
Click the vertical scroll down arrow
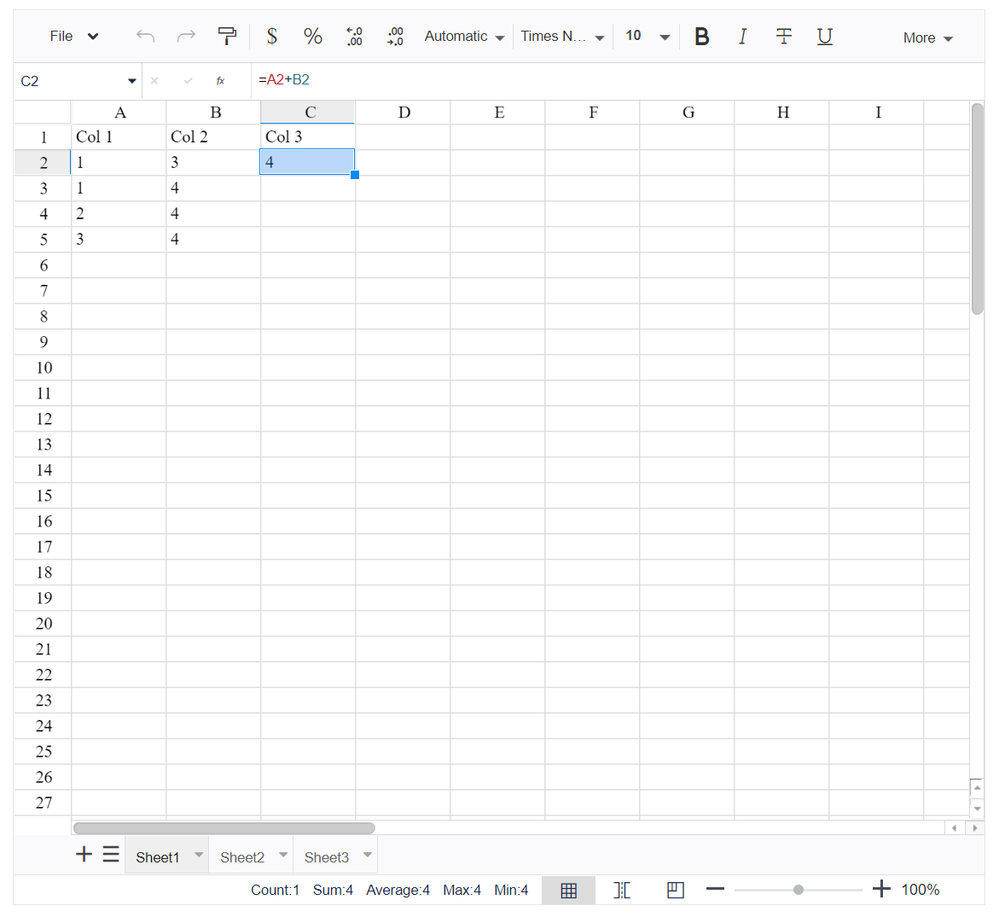point(977,808)
